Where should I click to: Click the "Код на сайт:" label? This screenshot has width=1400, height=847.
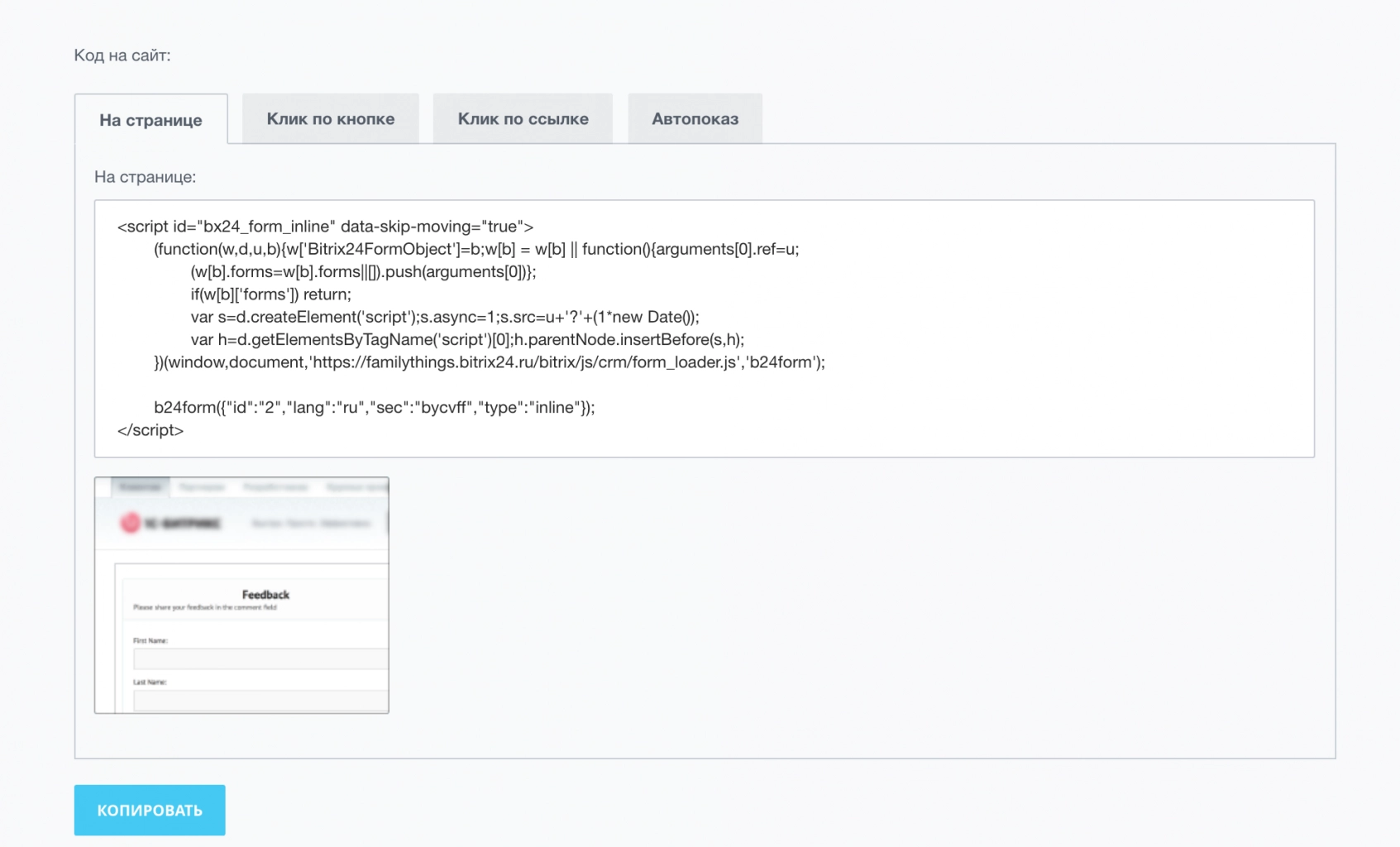(122, 55)
